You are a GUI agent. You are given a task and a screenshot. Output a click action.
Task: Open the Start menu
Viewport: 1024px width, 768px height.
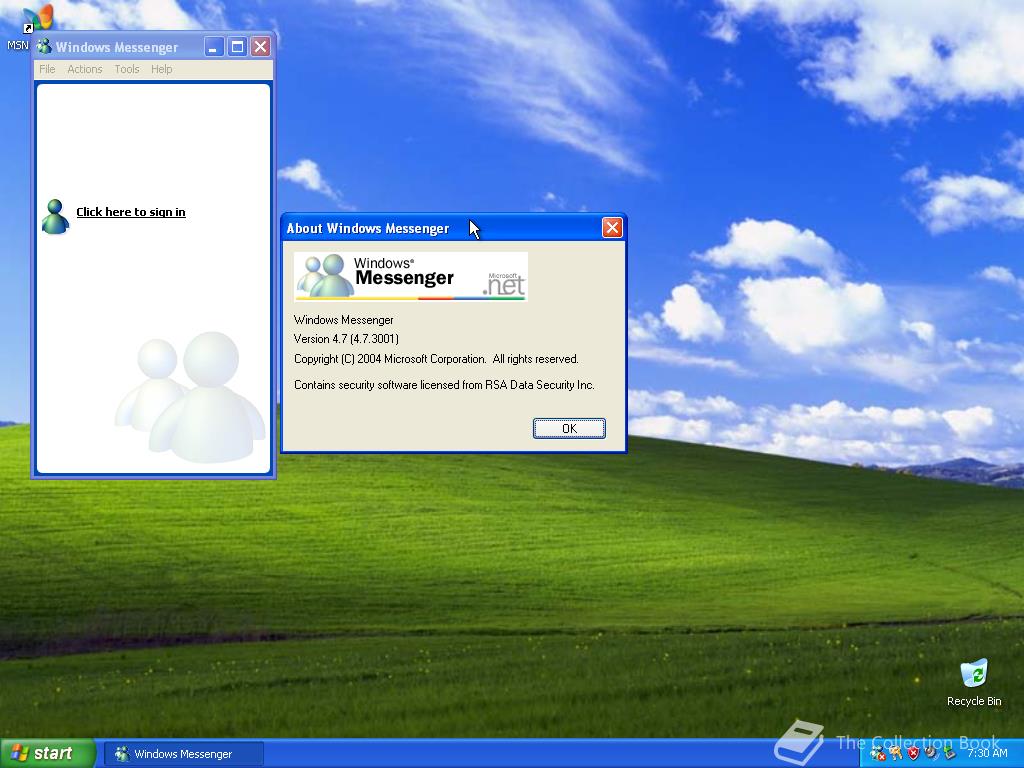point(47,754)
